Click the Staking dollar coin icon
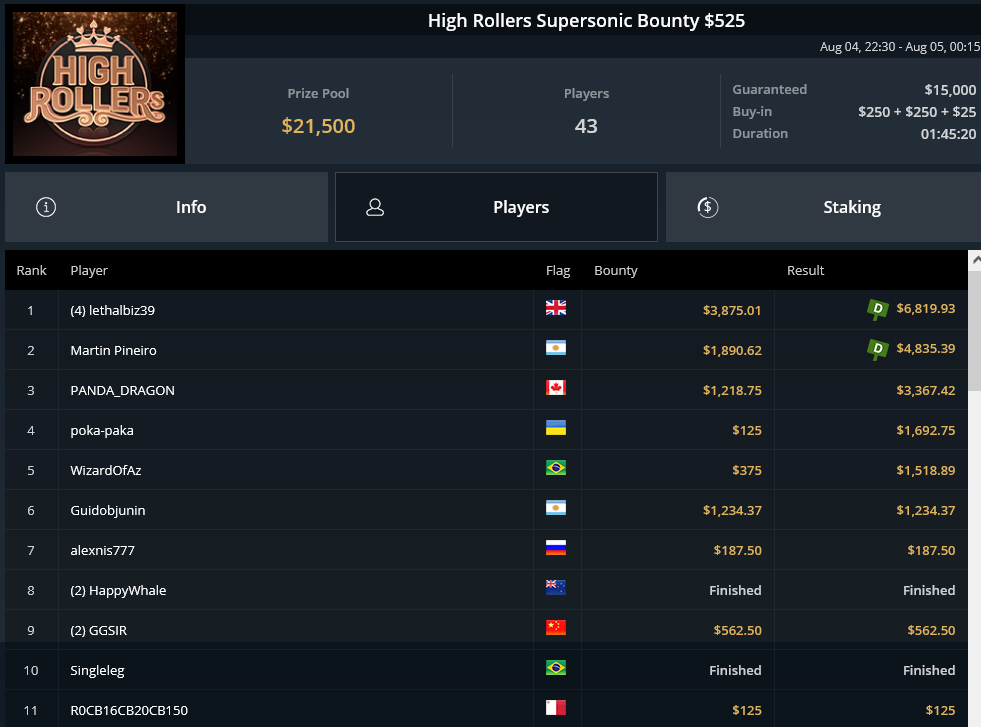 point(708,207)
